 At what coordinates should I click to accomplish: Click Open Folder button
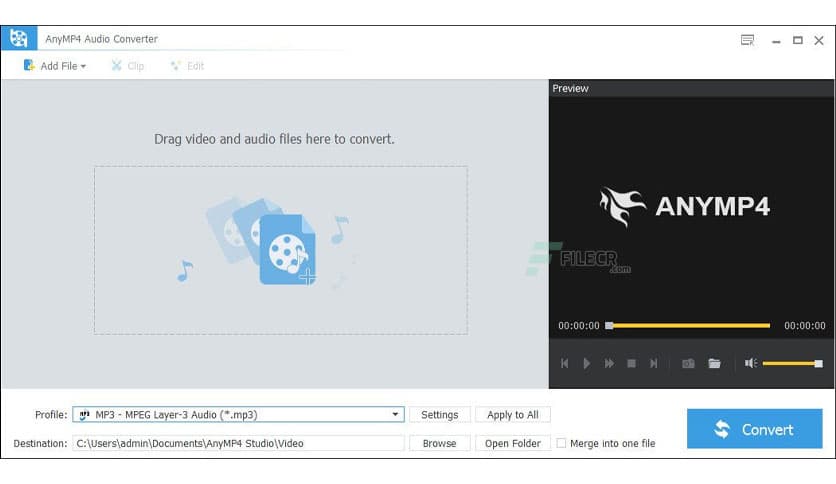[513, 443]
